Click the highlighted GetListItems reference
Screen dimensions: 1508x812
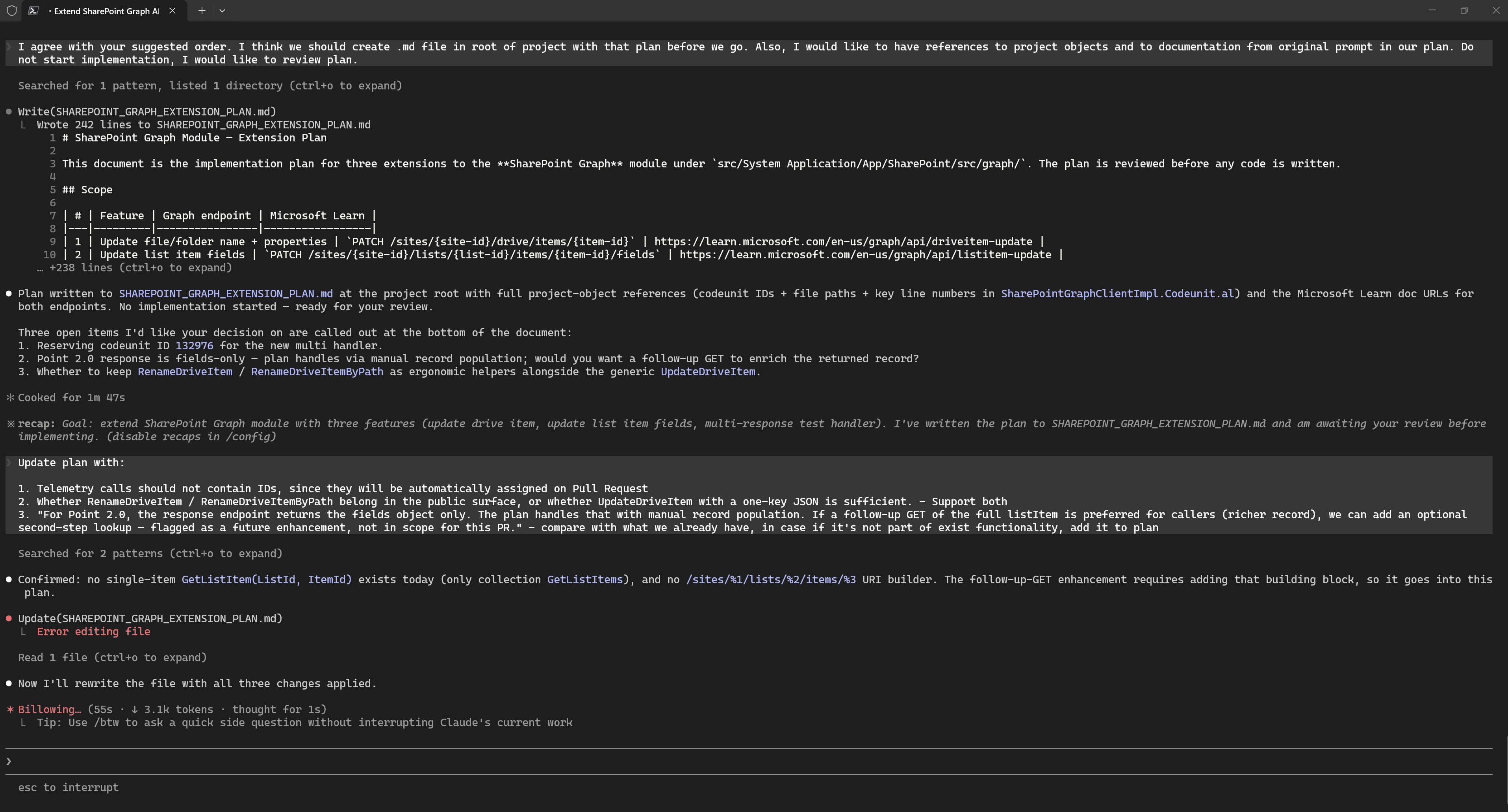point(585,580)
